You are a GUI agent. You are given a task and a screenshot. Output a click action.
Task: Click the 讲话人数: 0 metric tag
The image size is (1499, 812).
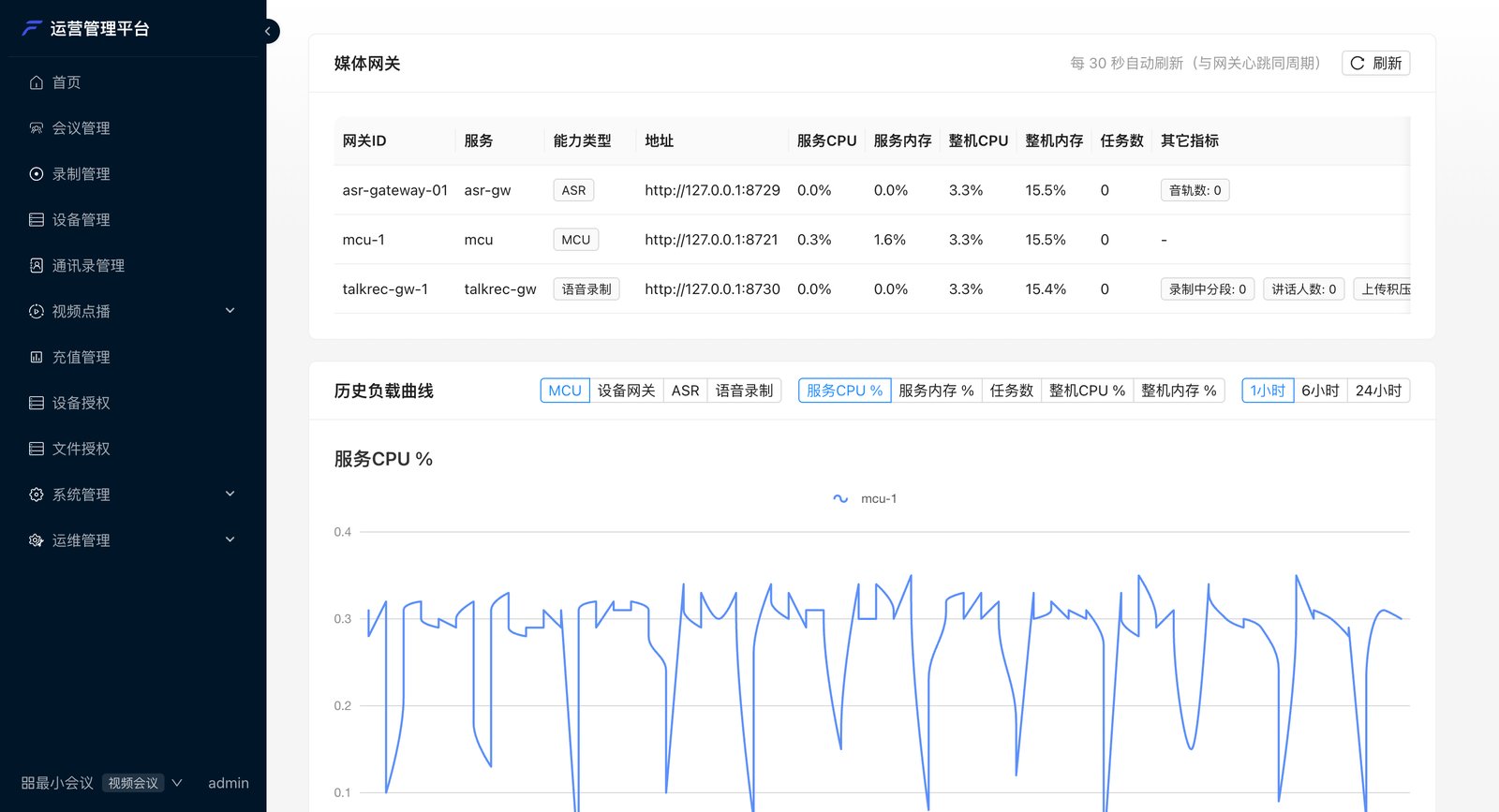[1304, 289]
